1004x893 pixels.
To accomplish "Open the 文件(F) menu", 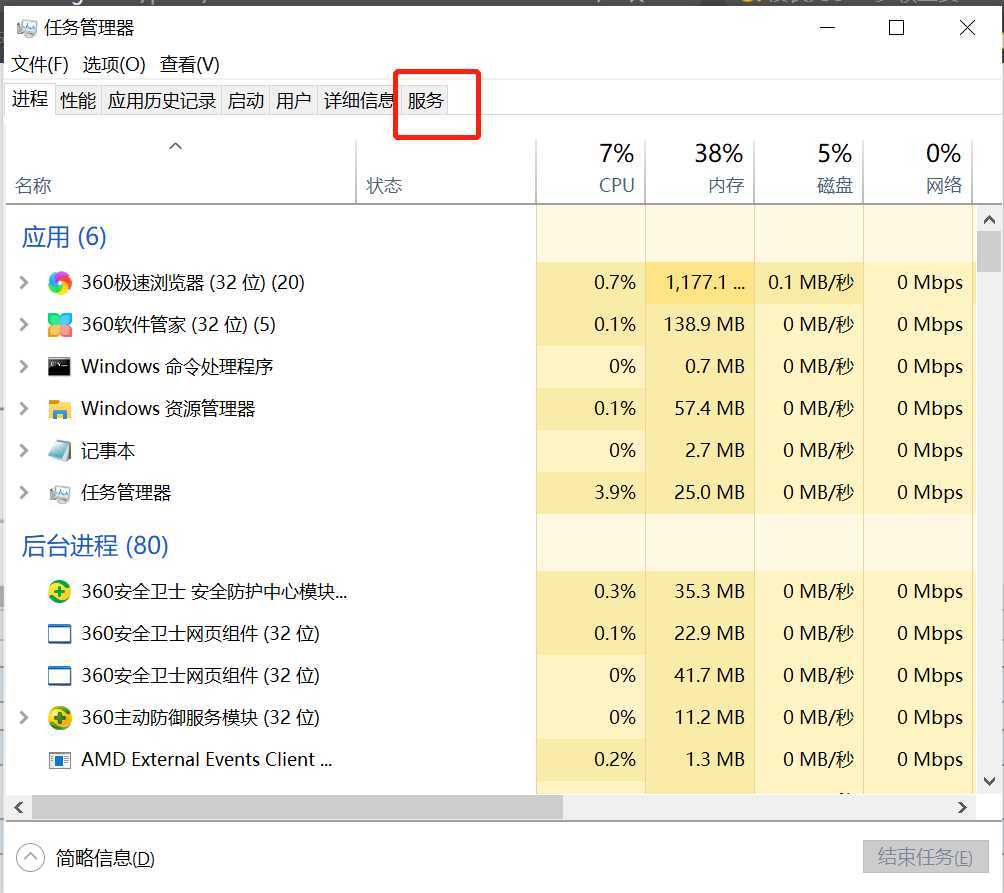I will pyautogui.click(x=40, y=65).
